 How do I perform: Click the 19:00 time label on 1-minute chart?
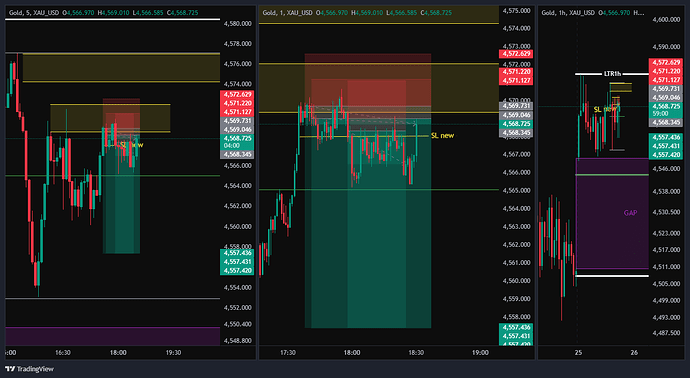480,353
